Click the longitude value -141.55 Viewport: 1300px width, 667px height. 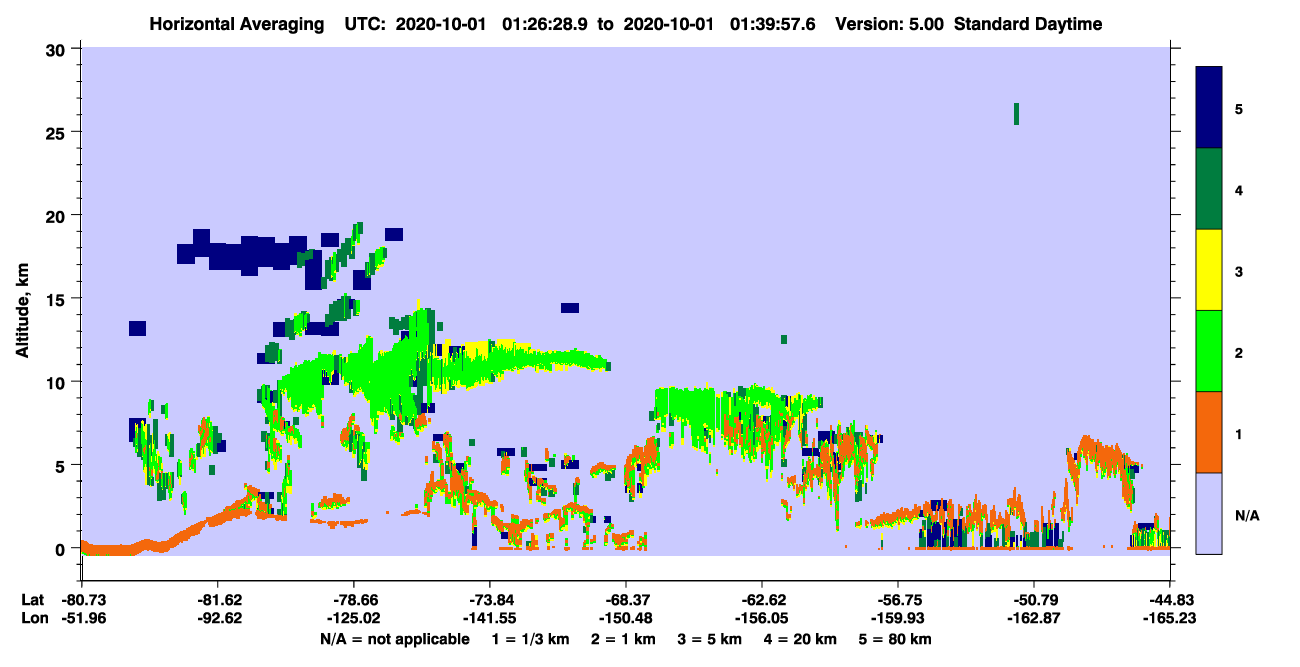point(489,618)
